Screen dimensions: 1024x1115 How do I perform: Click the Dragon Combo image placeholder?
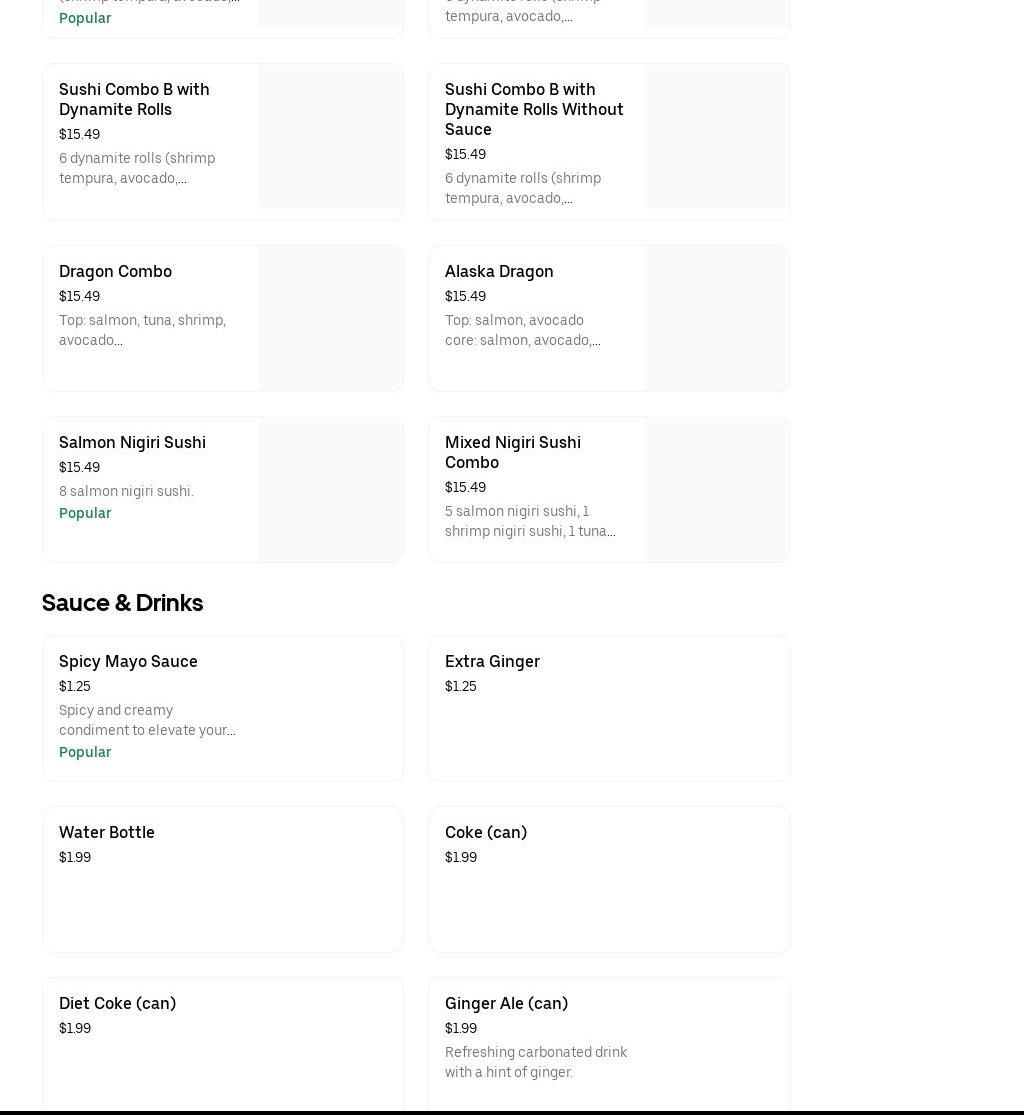coord(330,318)
